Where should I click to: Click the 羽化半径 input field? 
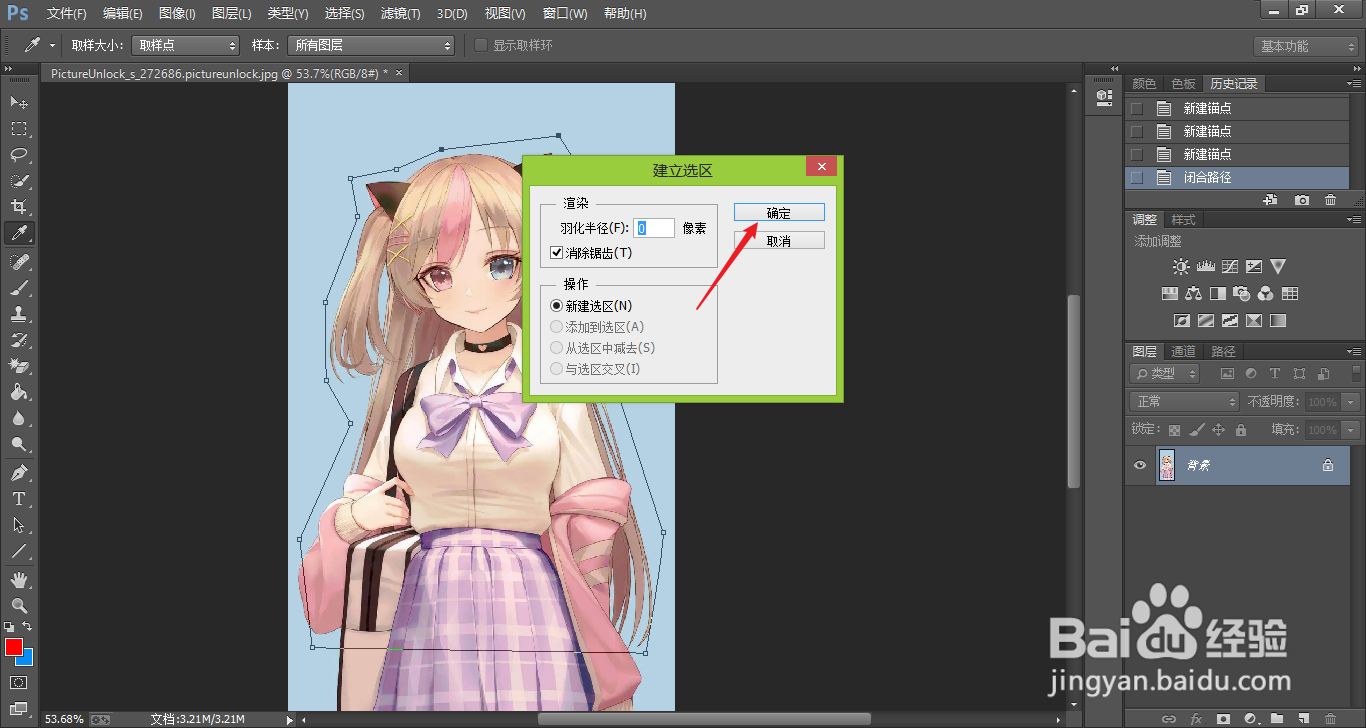click(x=654, y=228)
